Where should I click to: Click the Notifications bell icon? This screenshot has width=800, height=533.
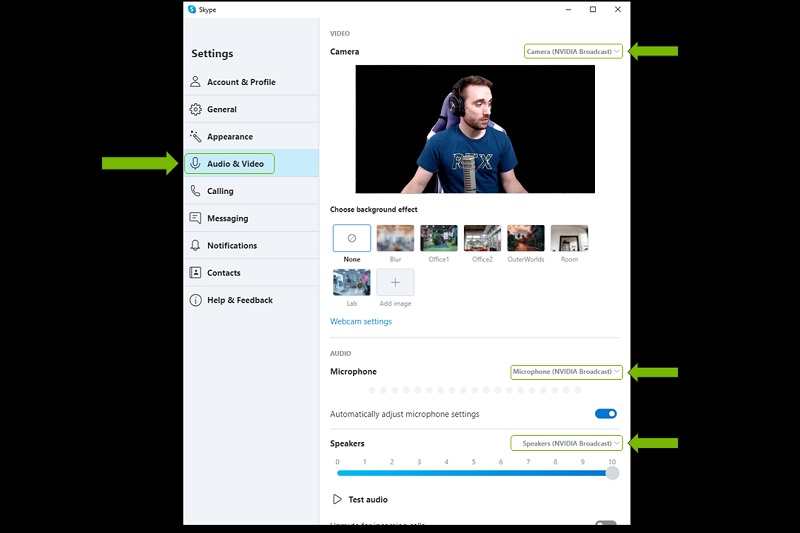click(195, 245)
